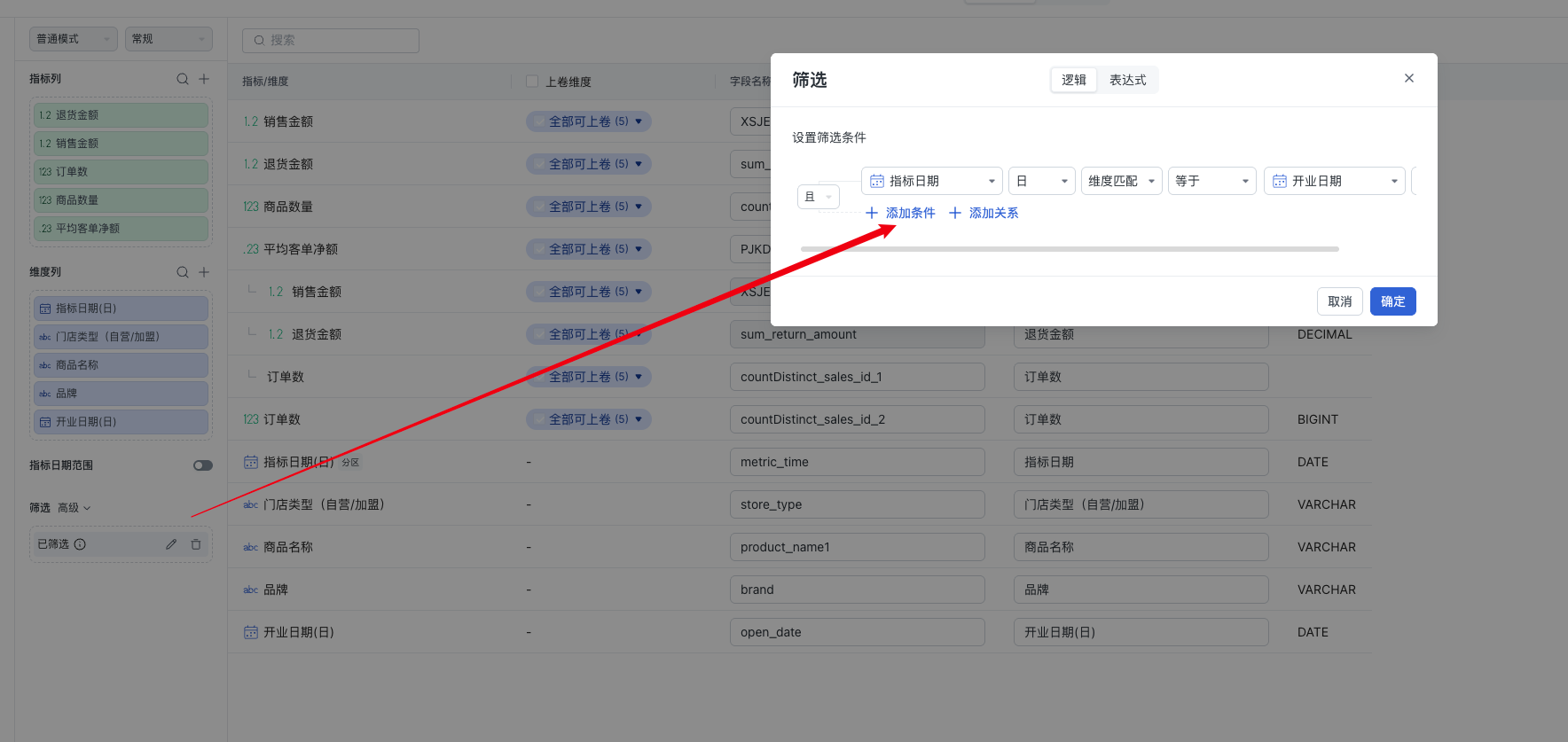Viewport: 1568px width, 742px height.
Task: Click info icon next to 已筛选
Action: (80, 544)
